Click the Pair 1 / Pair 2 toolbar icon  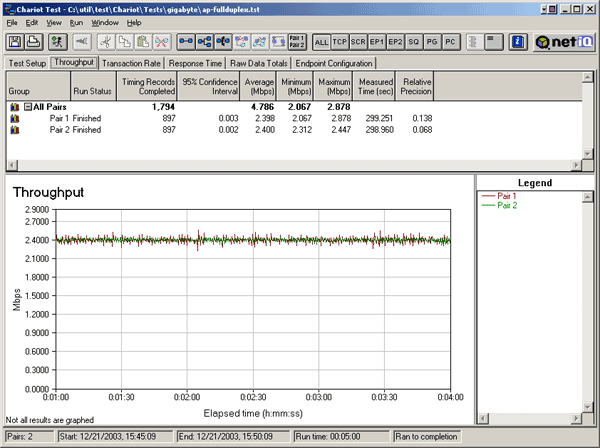point(296,42)
